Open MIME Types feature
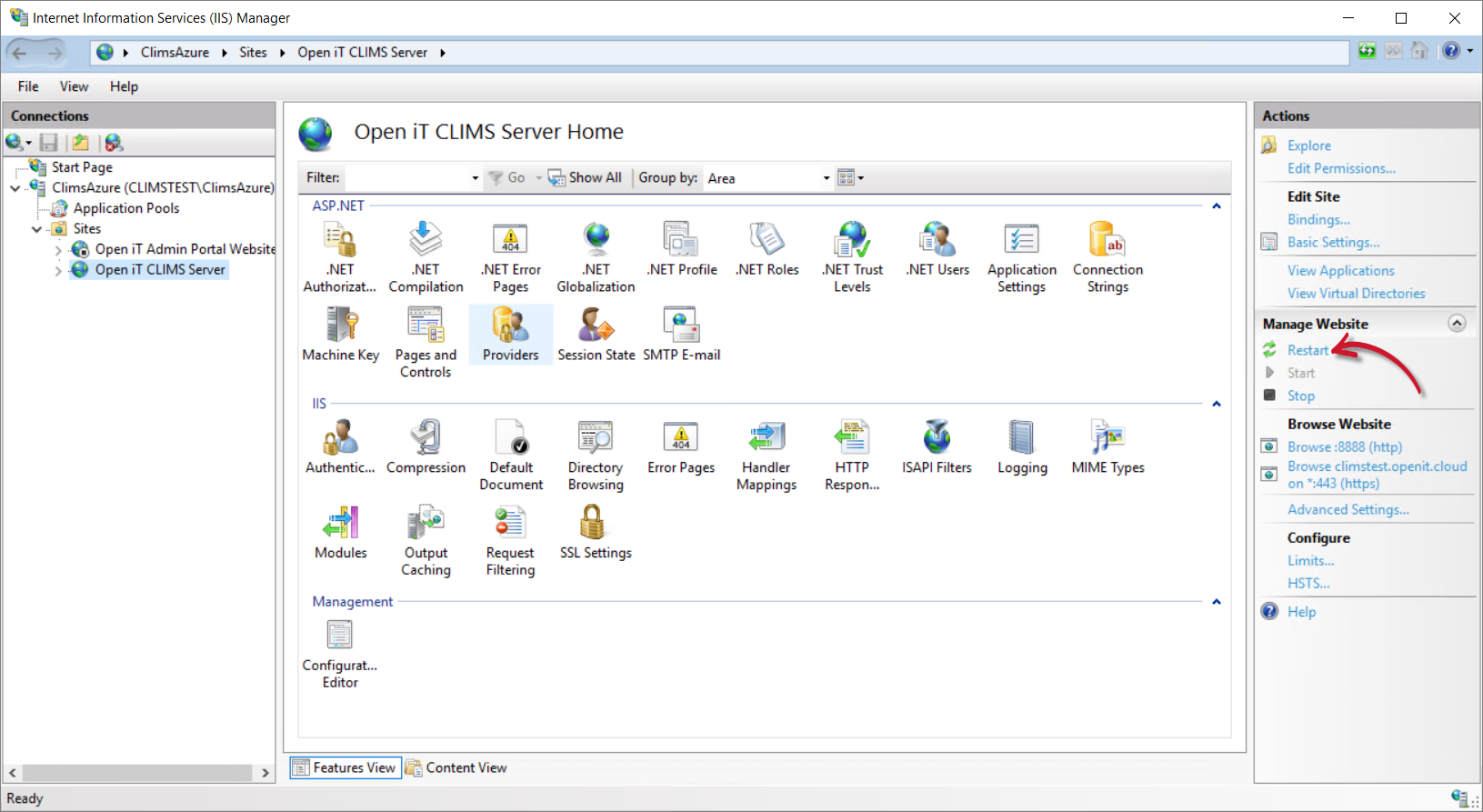Viewport: 1483px width, 812px height. 1107,447
